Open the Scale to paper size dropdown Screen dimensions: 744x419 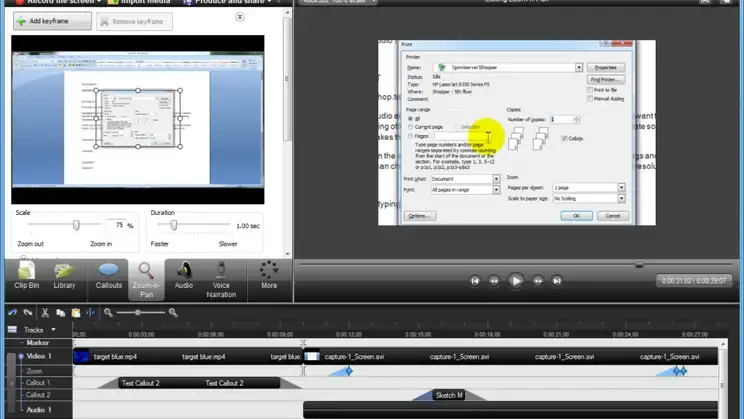621,198
